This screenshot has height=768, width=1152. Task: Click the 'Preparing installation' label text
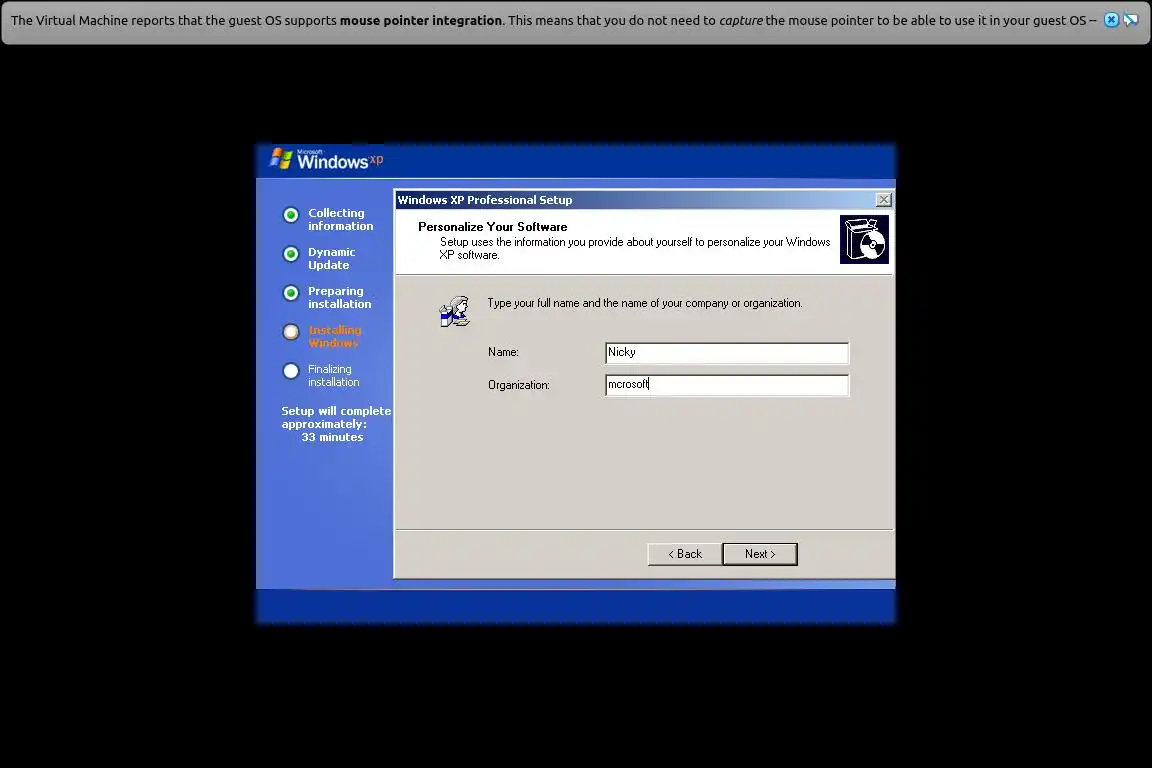pyautogui.click(x=339, y=298)
